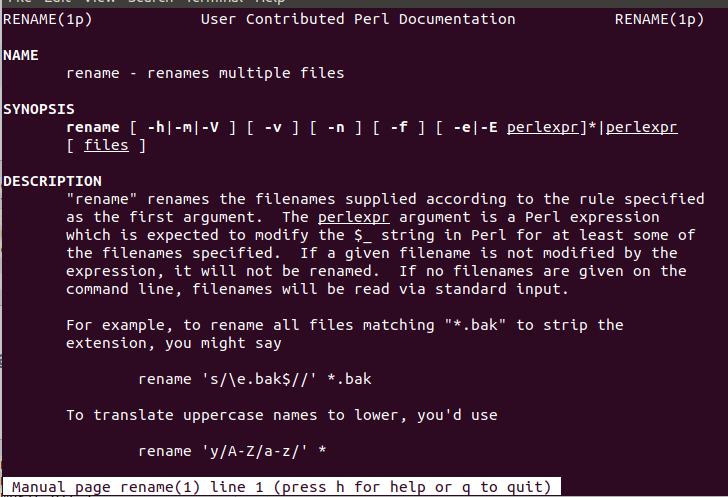The height and width of the screenshot is (497, 728).
Task: Click the manual page status line prompt
Action: [x=281, y=487]
